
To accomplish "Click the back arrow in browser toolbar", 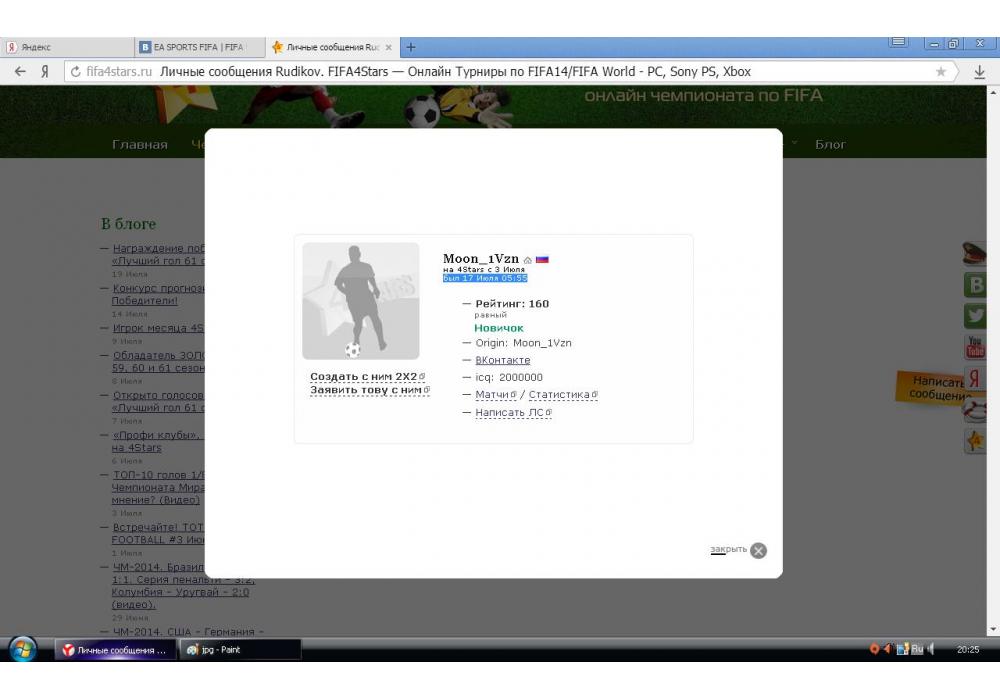I will point(20,72).
